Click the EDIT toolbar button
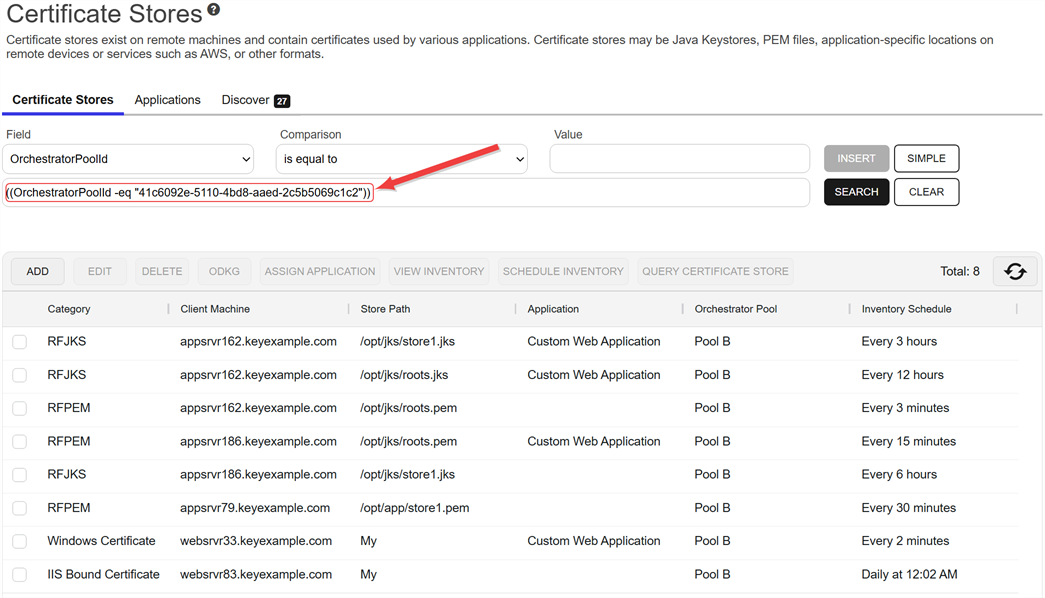This screenshot has width=1045, height=598. (x=100, y=271)
